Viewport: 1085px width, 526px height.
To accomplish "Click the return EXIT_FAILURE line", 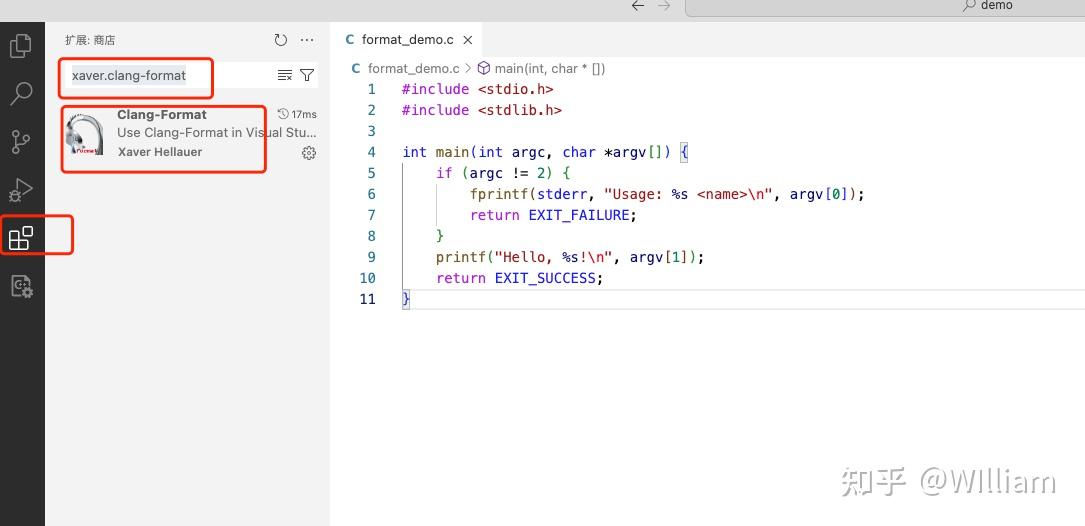I will tap(553, 215).
